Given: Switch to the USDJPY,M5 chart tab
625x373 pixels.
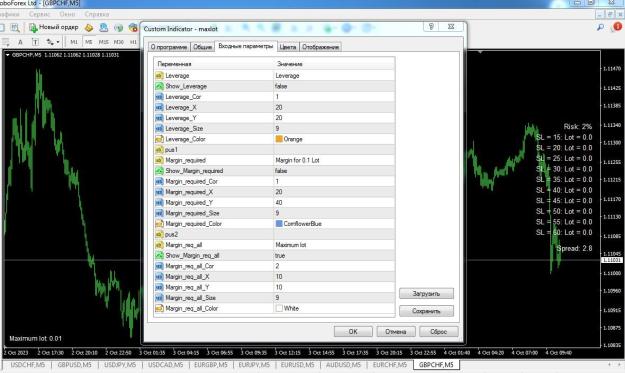Looking at the screenshot, I should click(120, 365).
